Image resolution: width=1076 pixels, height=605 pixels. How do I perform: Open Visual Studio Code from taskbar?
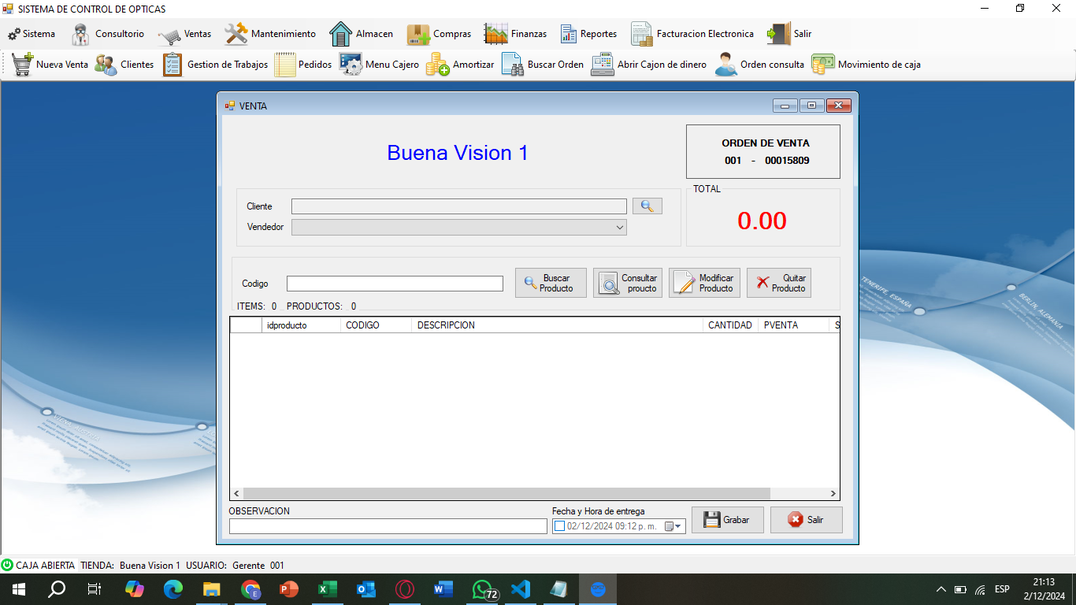(x=521, y=589)
